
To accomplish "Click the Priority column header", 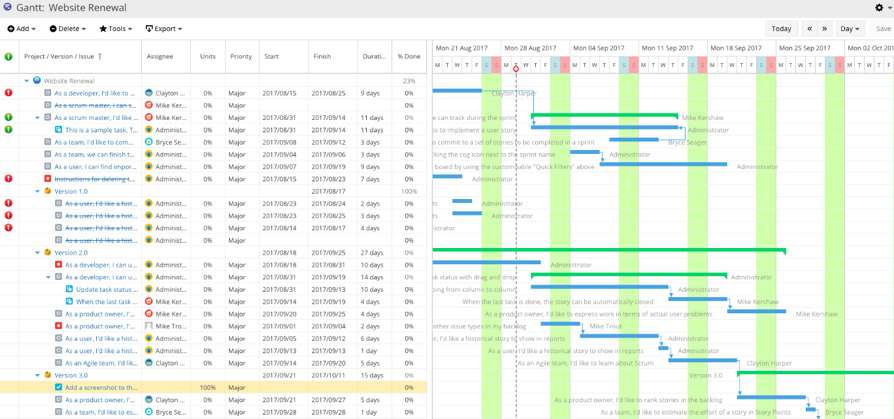I will coord(241,56).
